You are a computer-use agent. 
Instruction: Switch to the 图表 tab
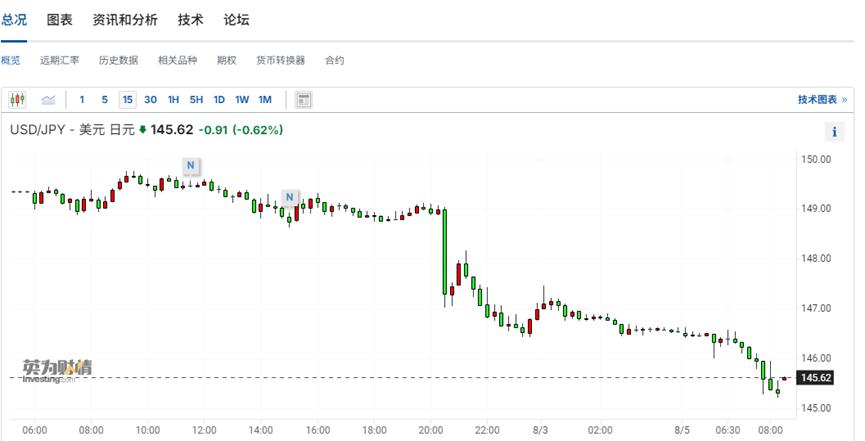pos(60,20)
